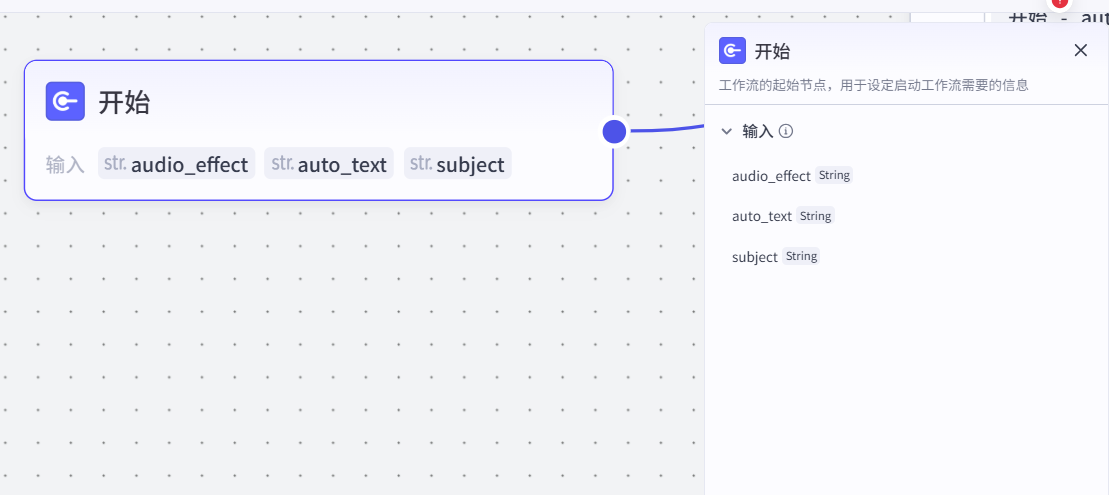Click the auto_text chip in the Start node

pos(329,164)
